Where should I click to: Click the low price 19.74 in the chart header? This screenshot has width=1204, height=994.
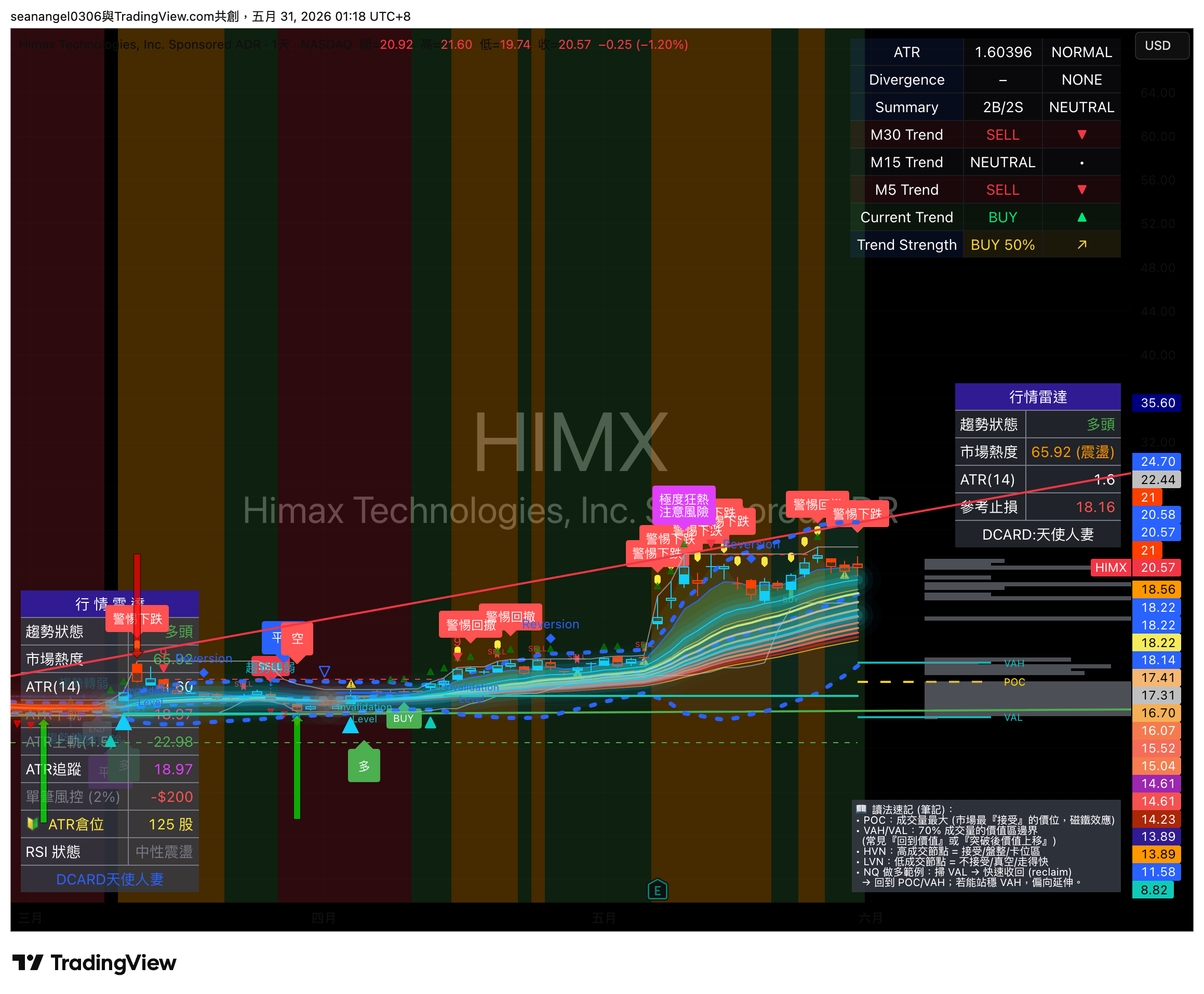(x=515, y=44)
